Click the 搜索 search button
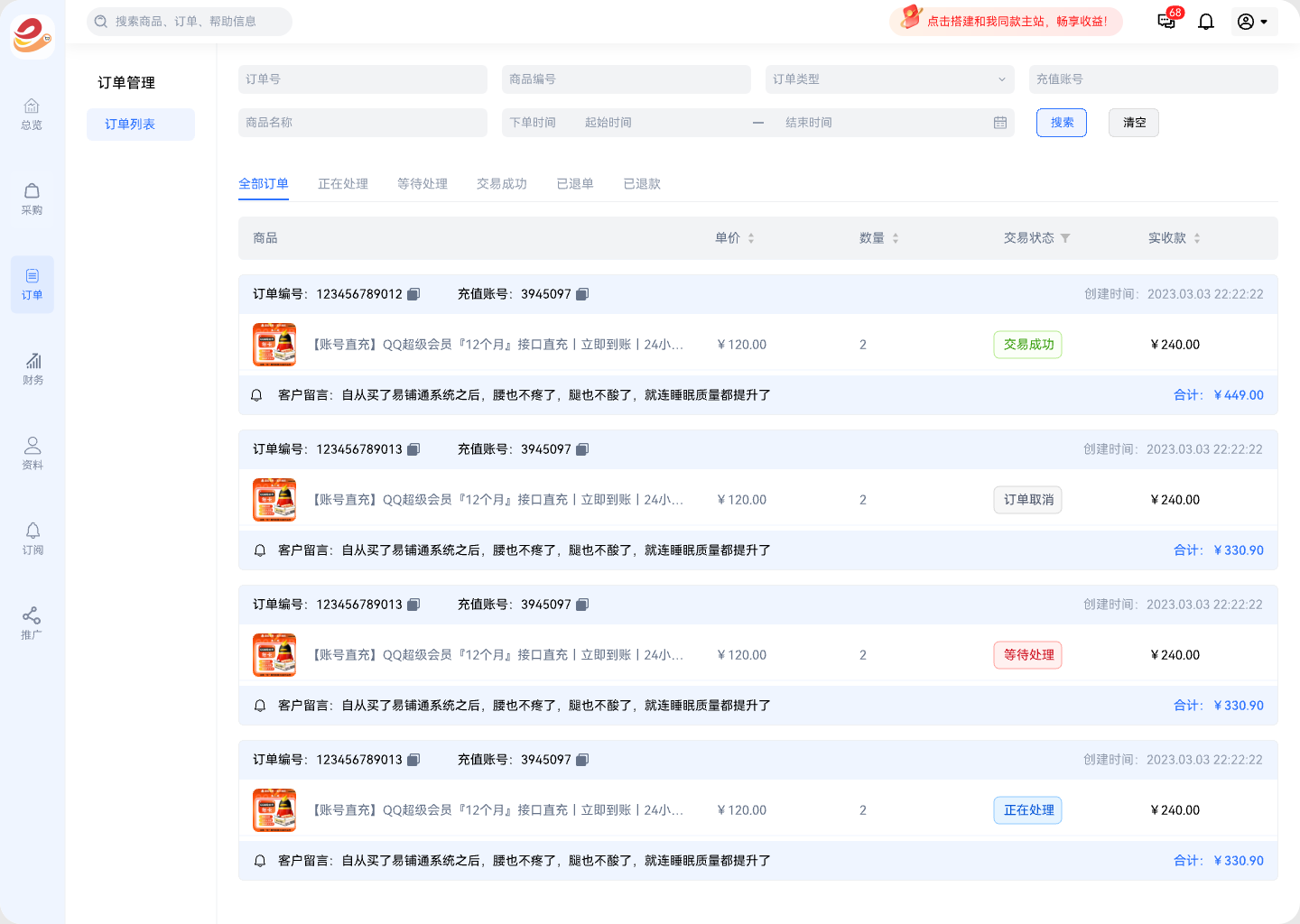 pos(1062,123)
